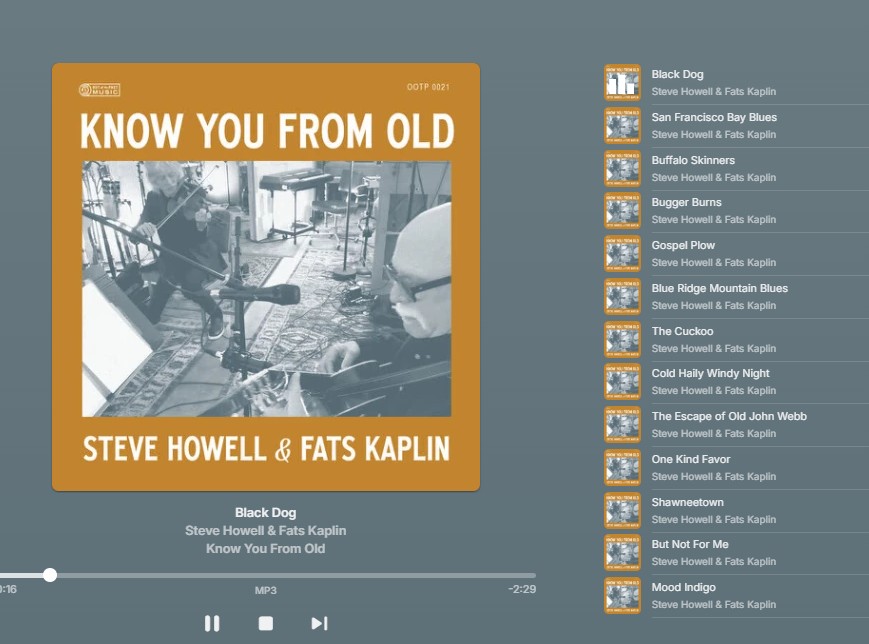The width and height of the screenshot is (869, 644).
Task: Click The Escape of Old John Webb thumbnail
Action: click(x=622, y=425)
